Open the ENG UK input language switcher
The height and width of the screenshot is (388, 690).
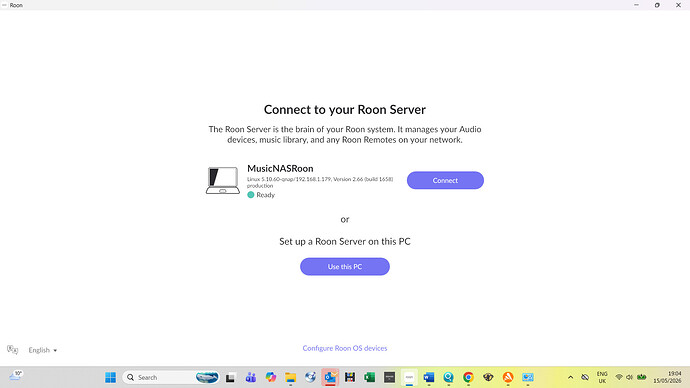(x=602, y=377)
